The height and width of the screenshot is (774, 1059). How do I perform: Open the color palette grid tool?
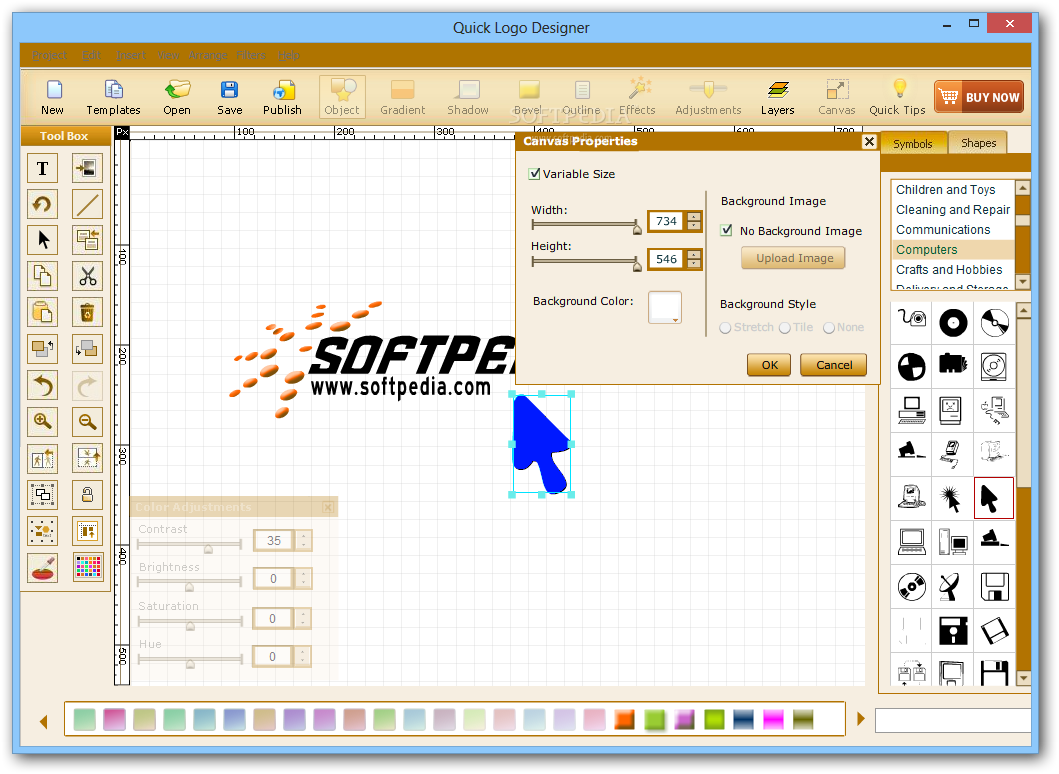point(88,567)
